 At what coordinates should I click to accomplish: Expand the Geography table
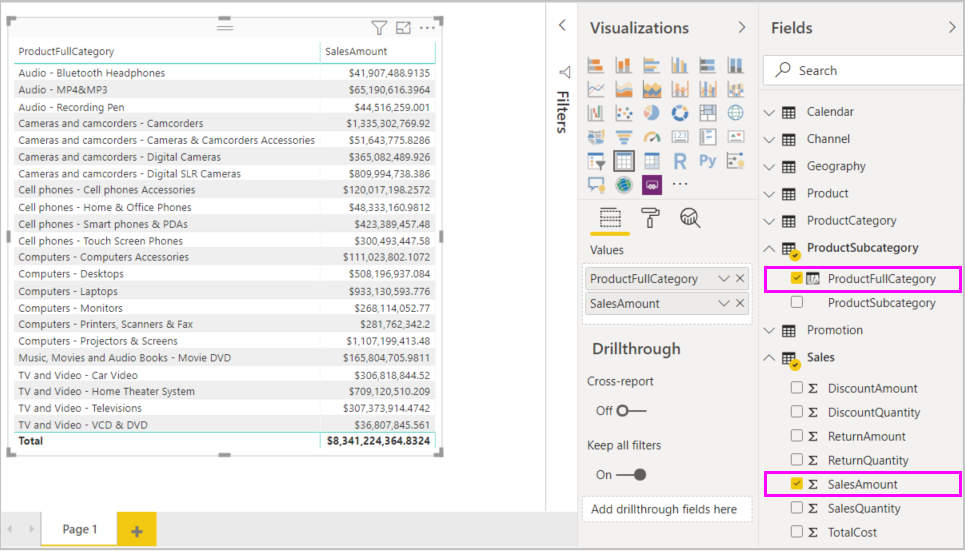coord(769,166)
